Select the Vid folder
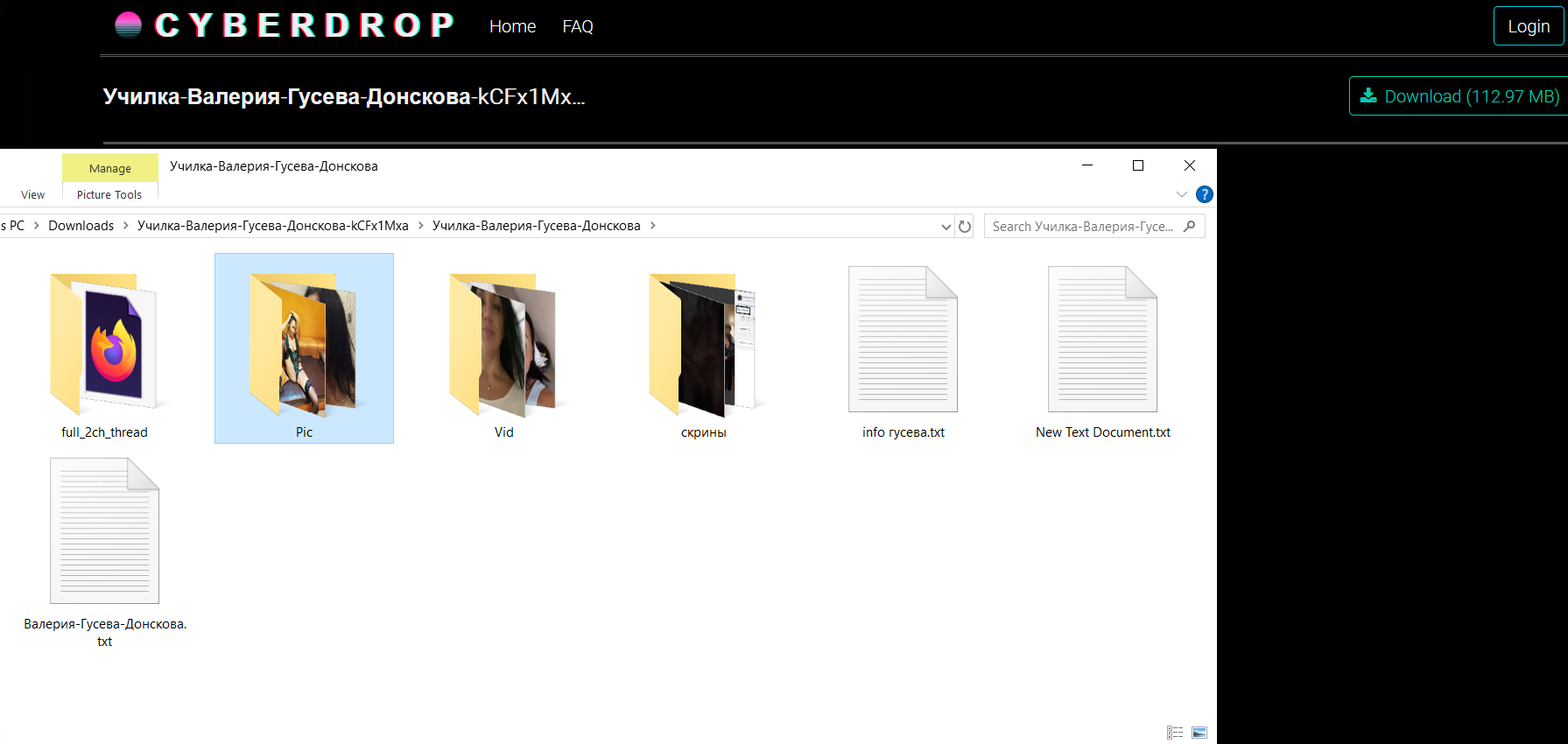The image size is (1568, 744). 504,349
